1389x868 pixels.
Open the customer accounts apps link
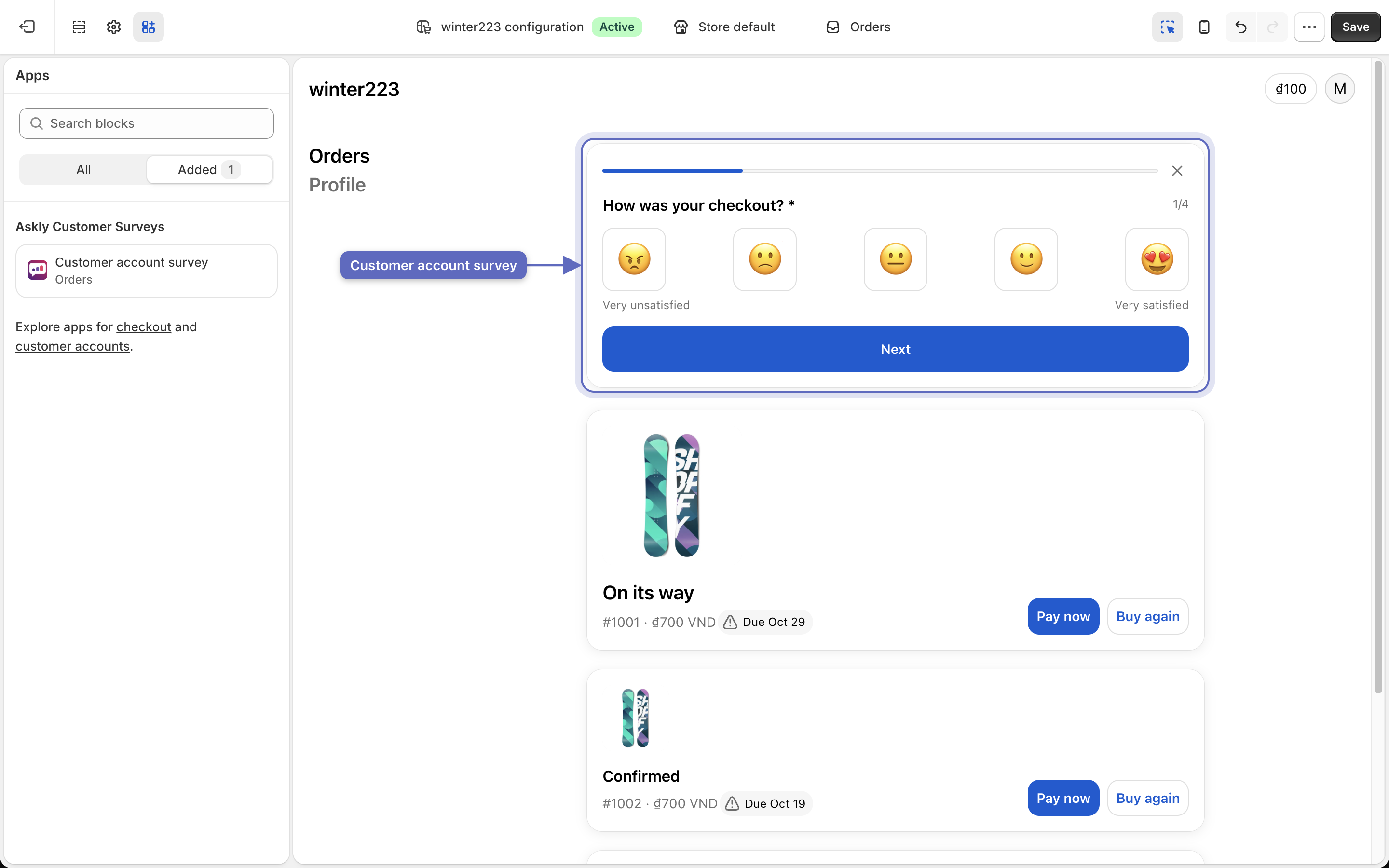(x=72, y=346)
